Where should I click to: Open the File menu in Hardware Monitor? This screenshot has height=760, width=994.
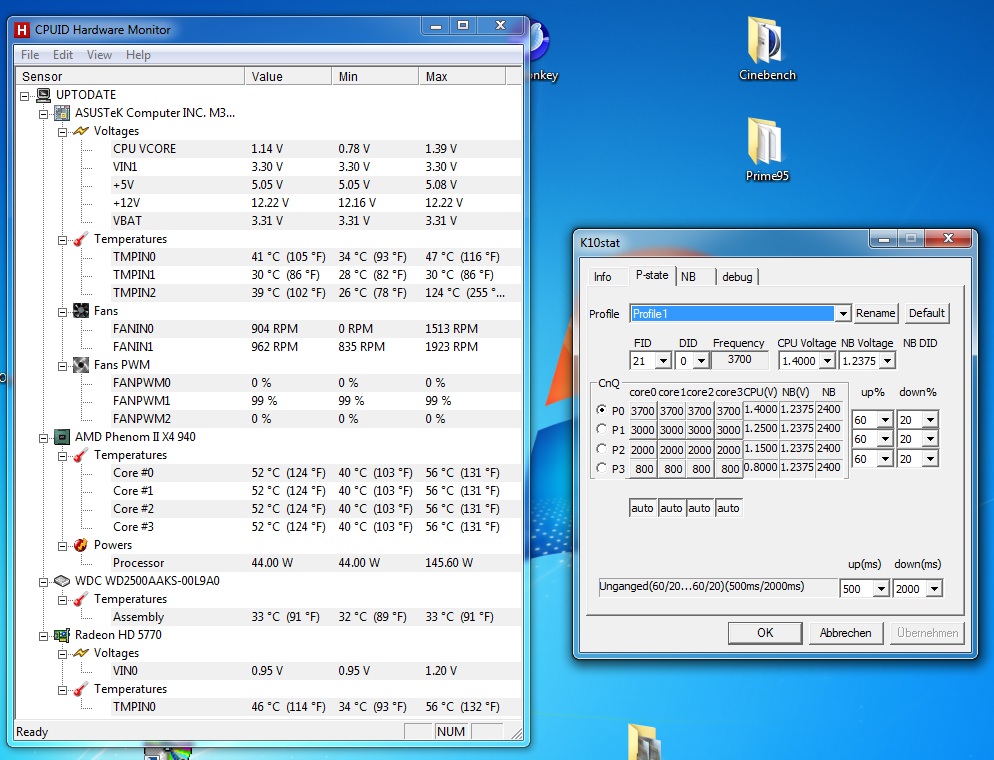(30, 55)
